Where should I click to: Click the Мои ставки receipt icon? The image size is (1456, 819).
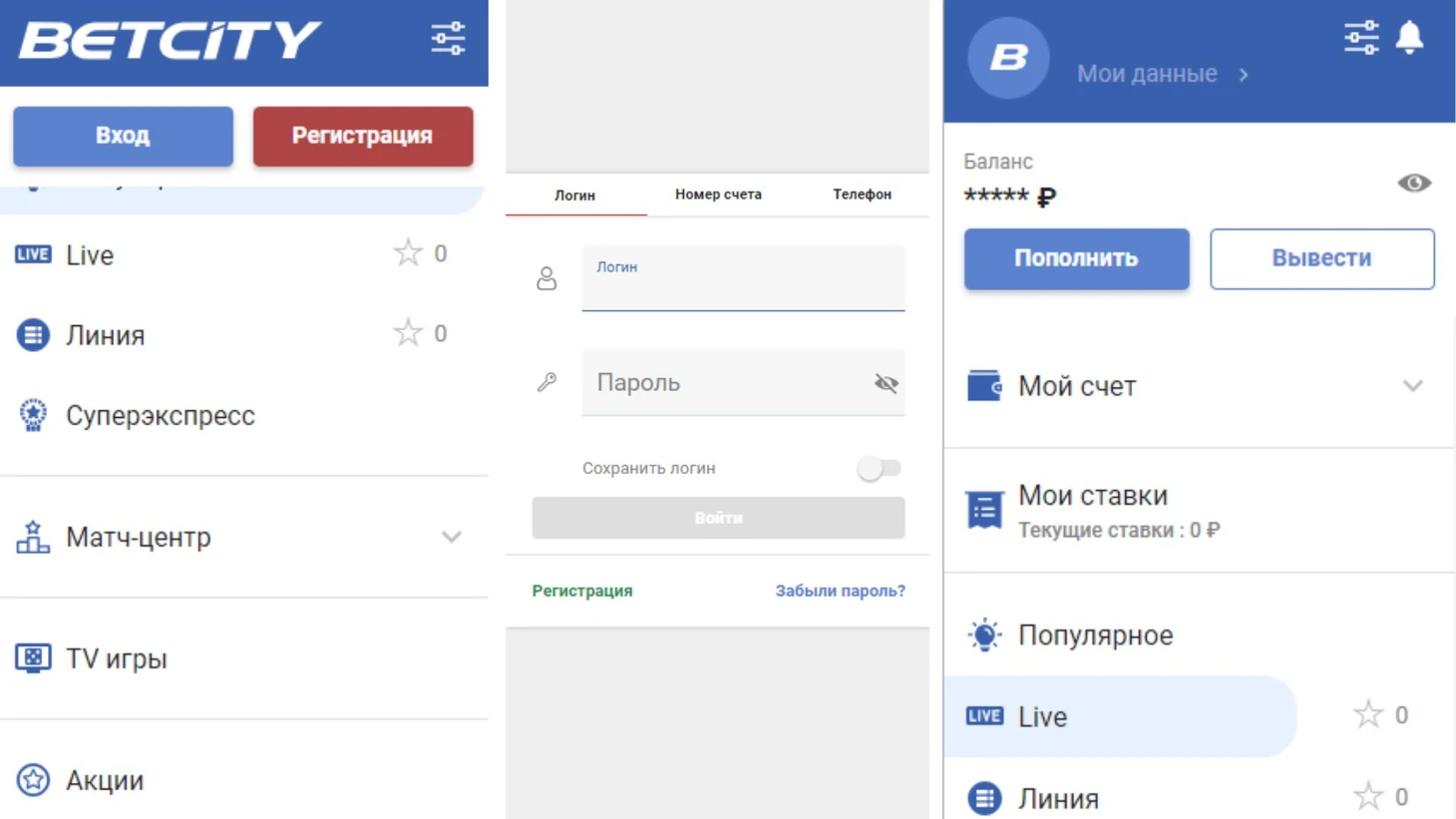pos(984,510)
